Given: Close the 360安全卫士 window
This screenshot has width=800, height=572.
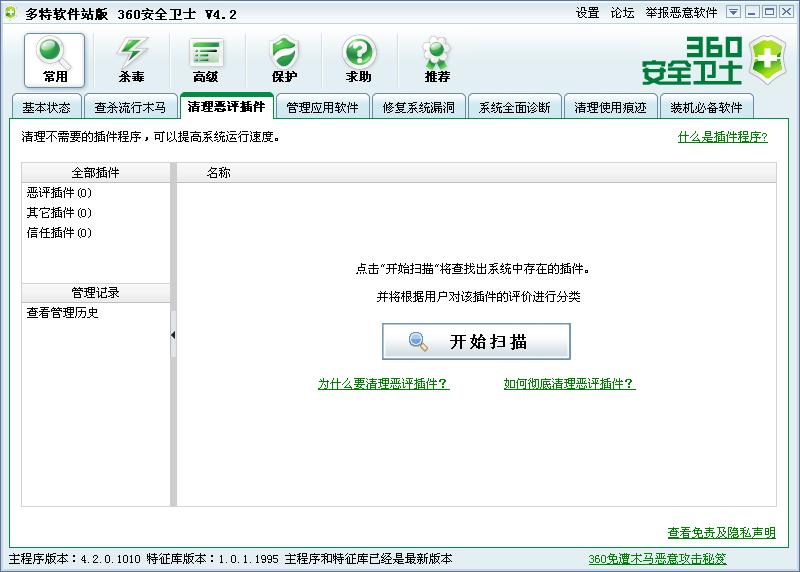Looking at the screenshot, I should click(x=787, y=12).
